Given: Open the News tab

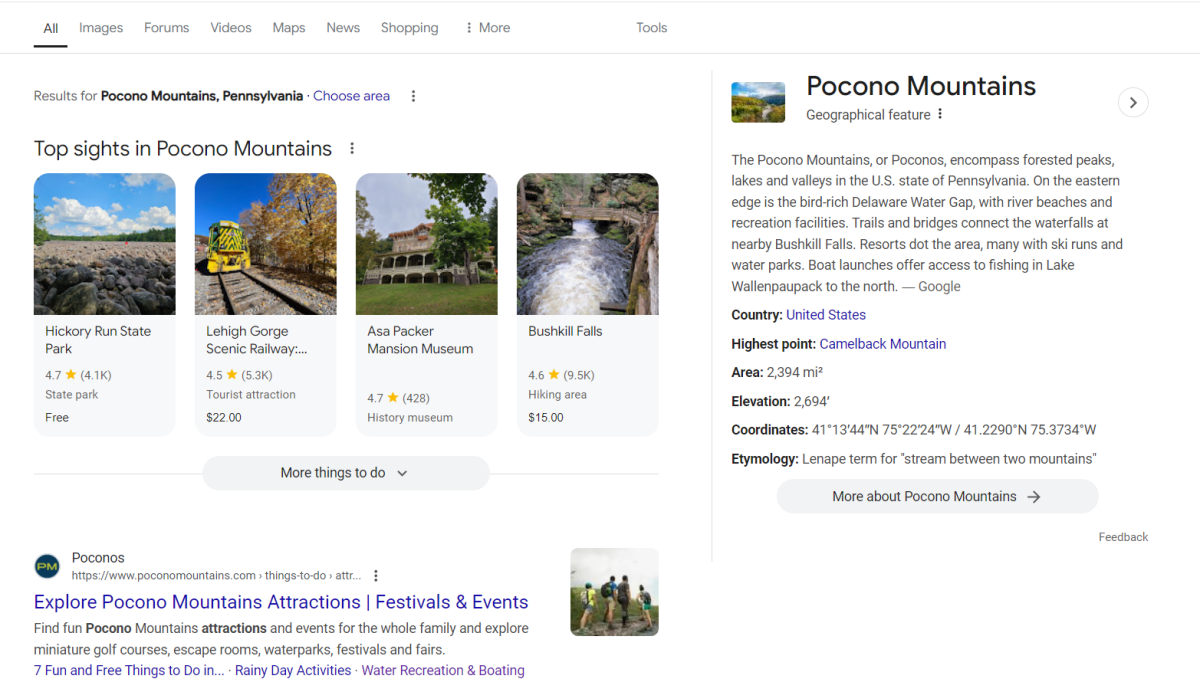Looking at the screenshot, I should tap(343, 28).
